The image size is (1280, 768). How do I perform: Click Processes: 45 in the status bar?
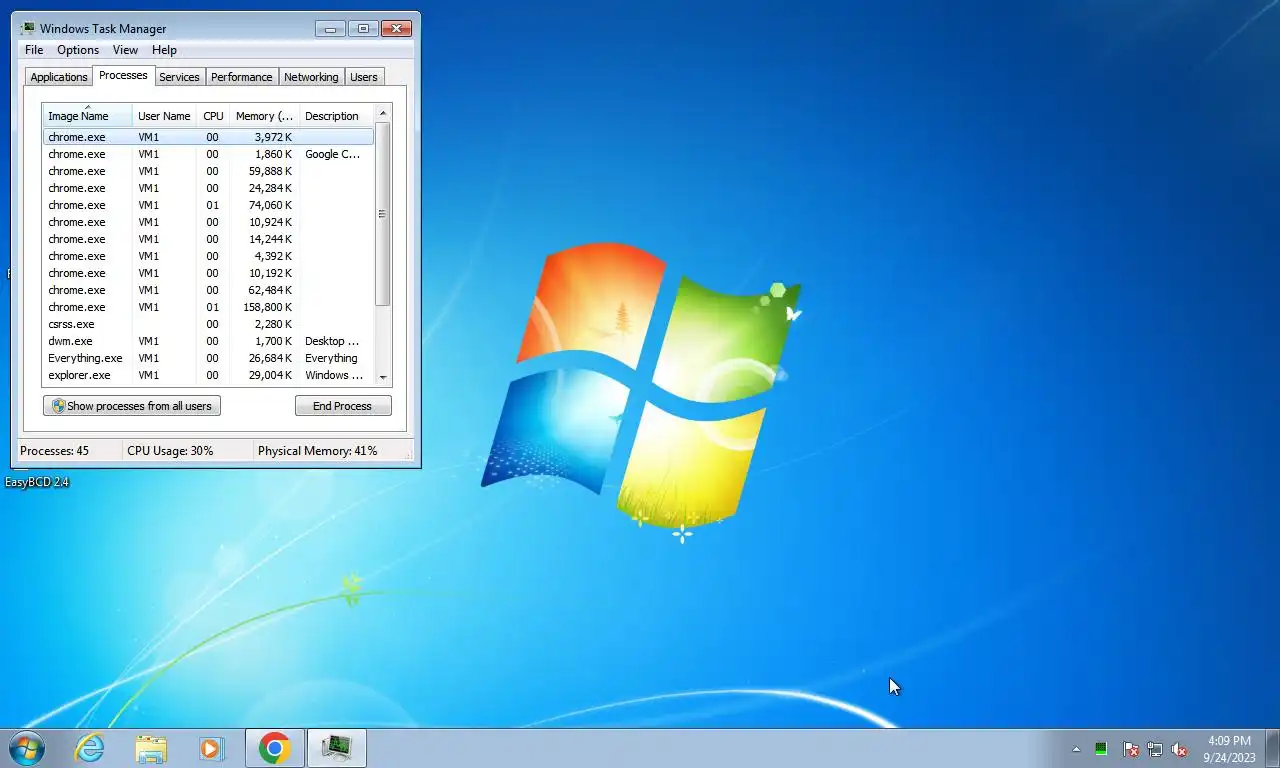(x=54, y=451)
